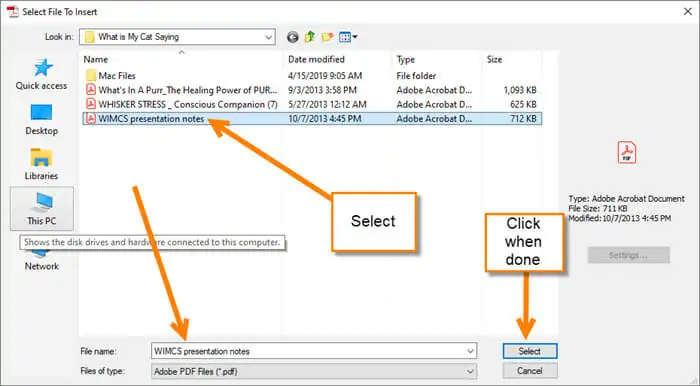Close the Select File To Insert dialog
This screenshot has width=700, height=386.
[688, 12]
